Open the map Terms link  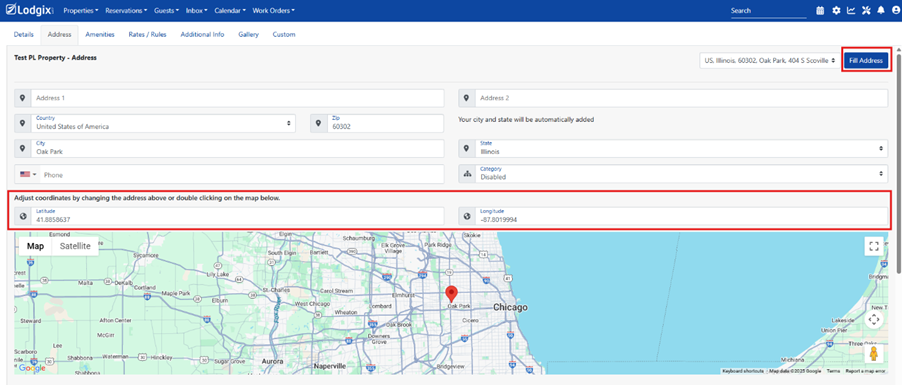(x=833, y=371)
